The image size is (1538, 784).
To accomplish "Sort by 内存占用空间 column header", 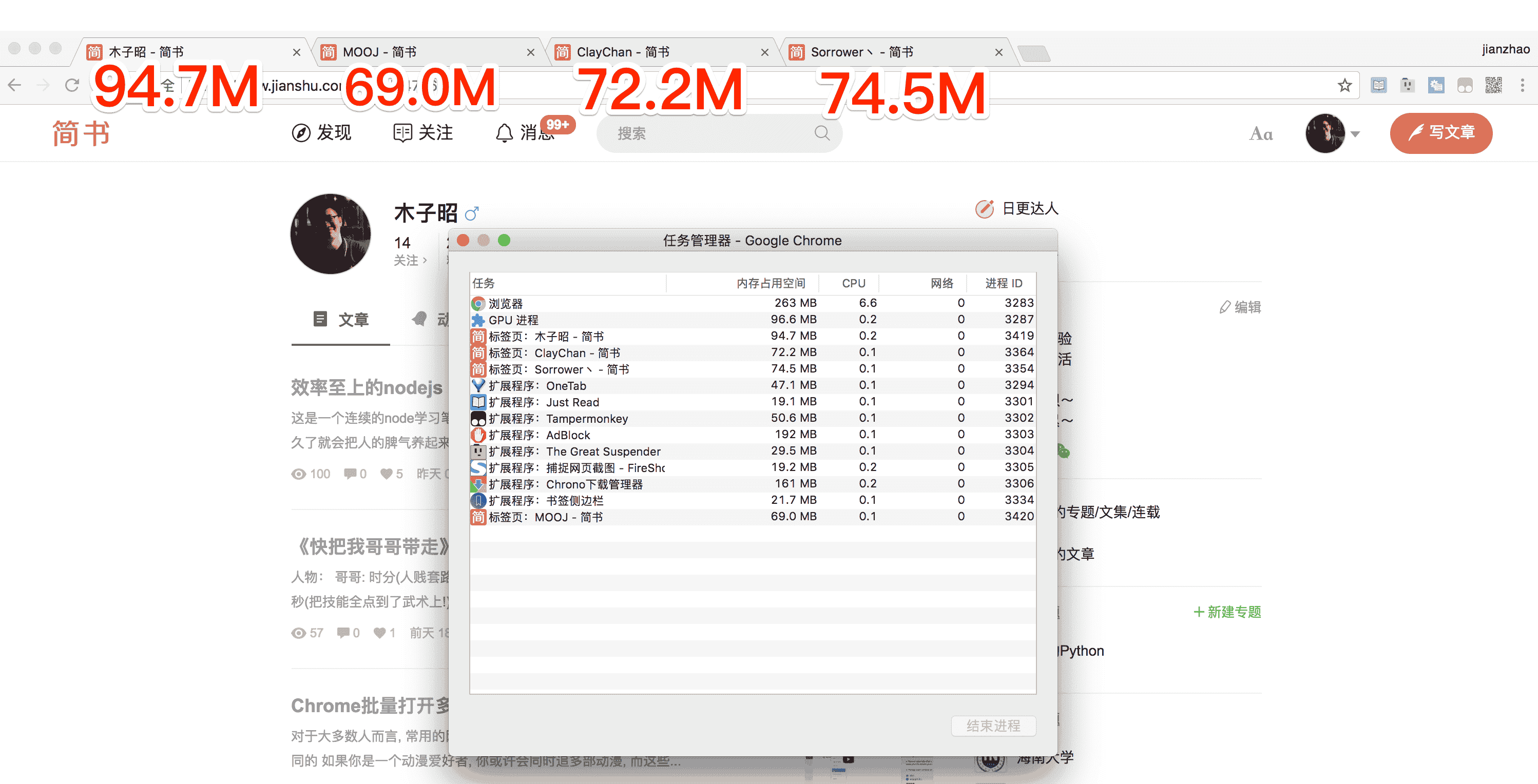I will tap(770, 283).
